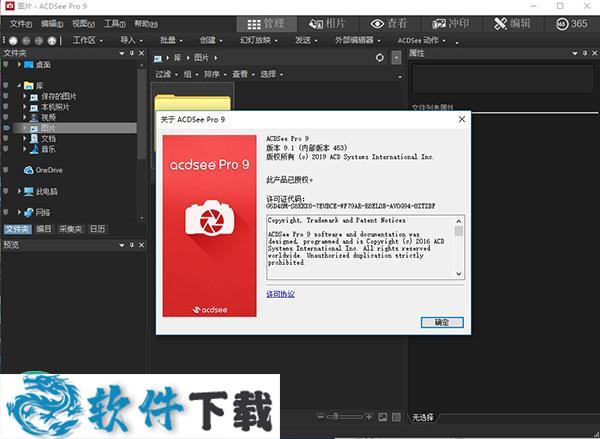Toggle Easy-Select marker for 网络
The image size is (600, 439).
[x=5, y=212]
